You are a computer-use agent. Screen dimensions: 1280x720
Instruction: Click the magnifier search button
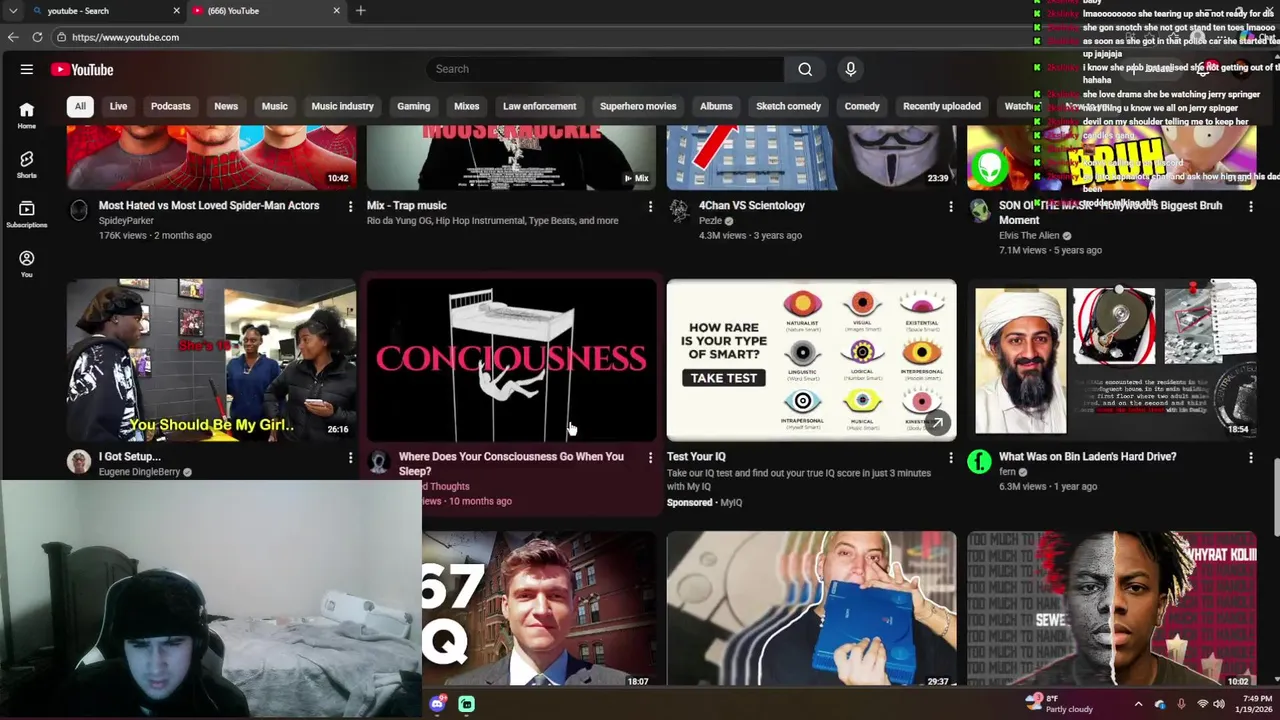pyautogui.click(x=805, y=69)
